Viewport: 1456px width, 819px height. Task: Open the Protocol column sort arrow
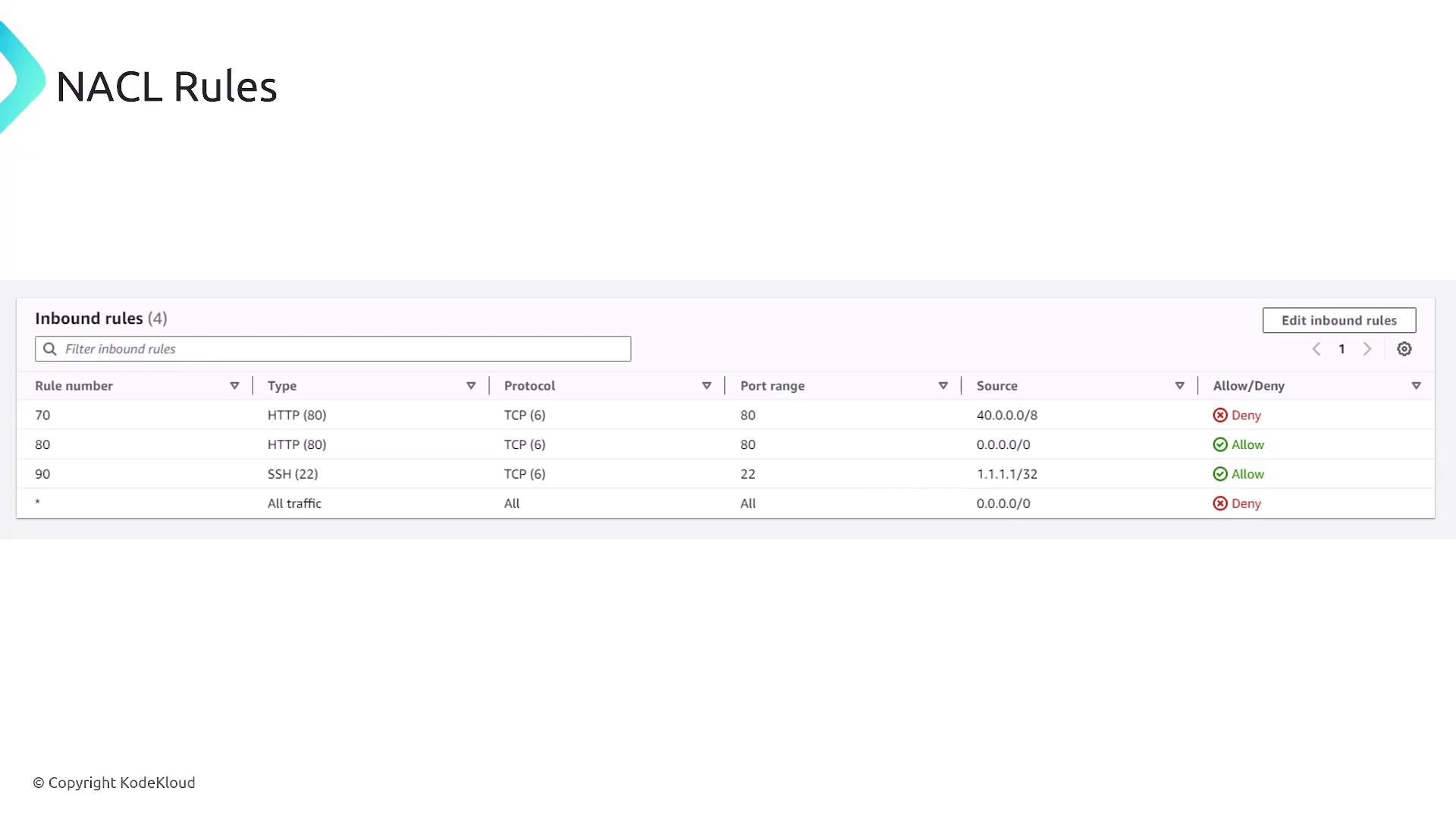point(707,386)
